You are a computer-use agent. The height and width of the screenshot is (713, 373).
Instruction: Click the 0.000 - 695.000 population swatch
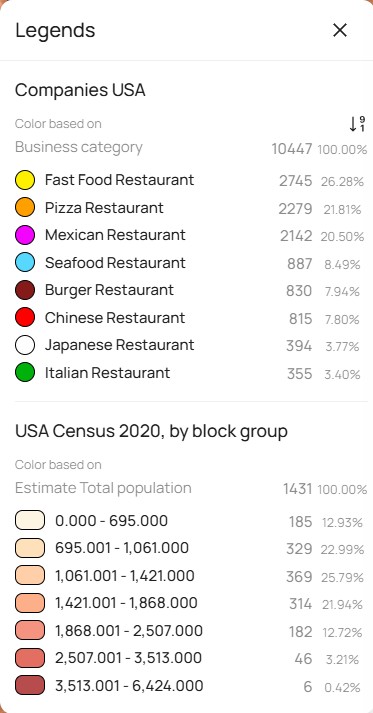[x=30, y=520]
